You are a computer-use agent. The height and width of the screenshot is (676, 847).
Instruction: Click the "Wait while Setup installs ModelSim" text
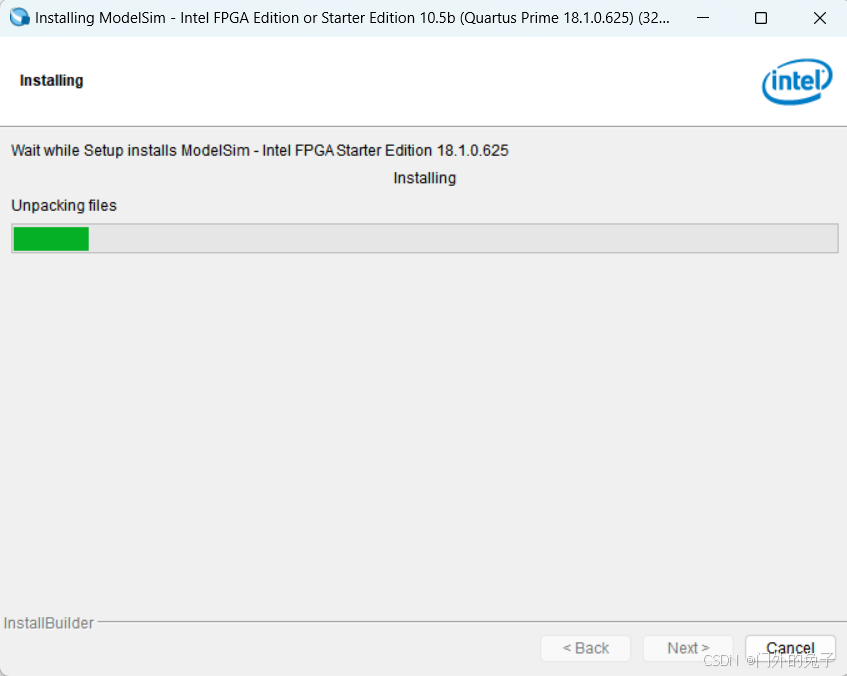coord(260,150)
